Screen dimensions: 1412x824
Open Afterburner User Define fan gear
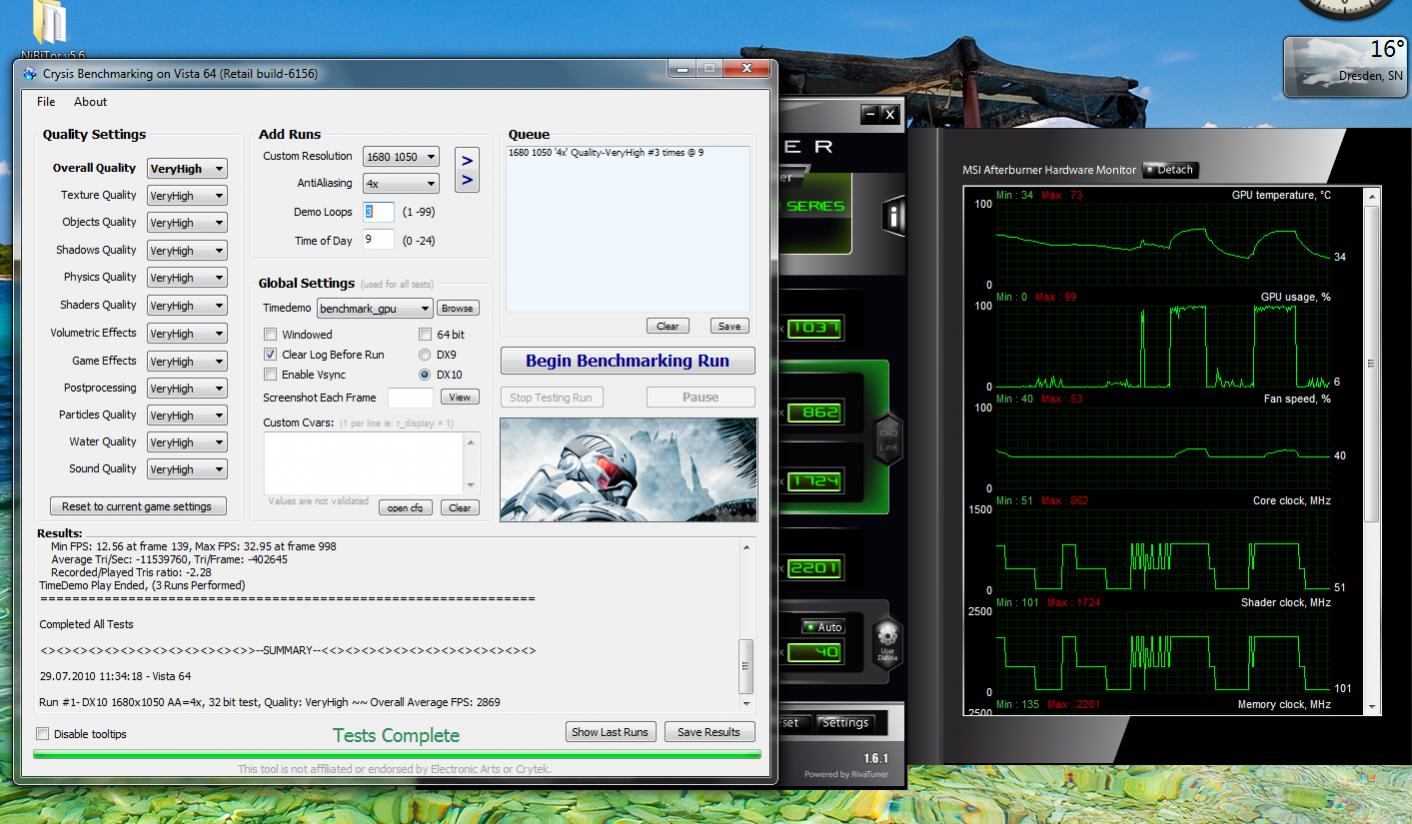888,642
